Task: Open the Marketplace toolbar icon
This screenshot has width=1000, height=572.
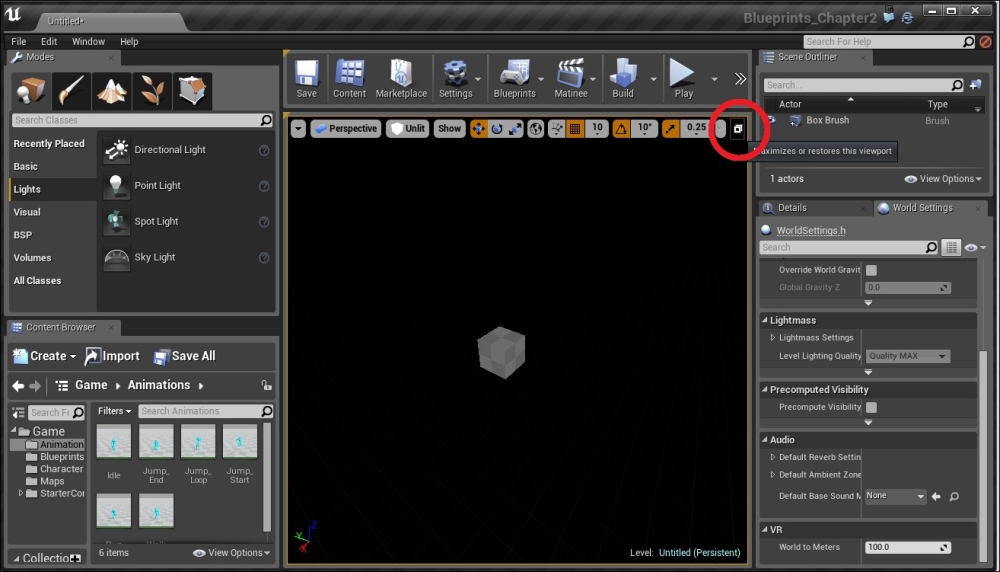Action: (x=401, y=79)
